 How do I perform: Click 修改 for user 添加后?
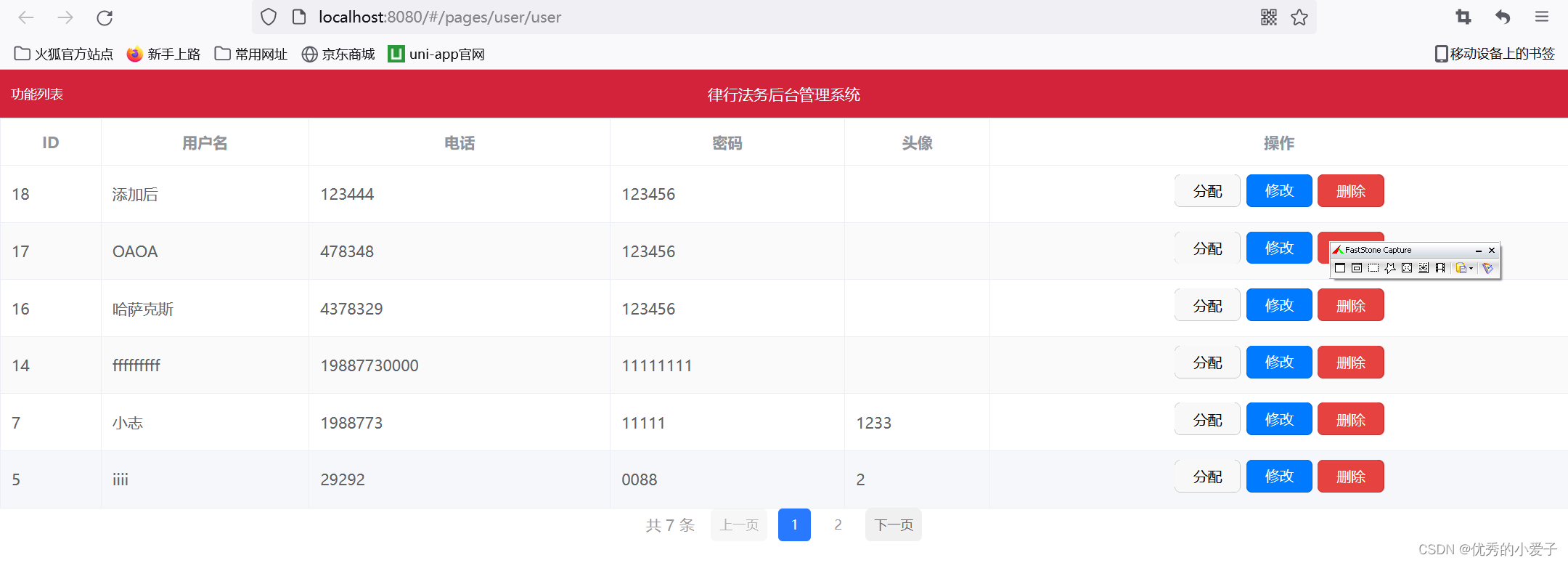click(1279, 190)
